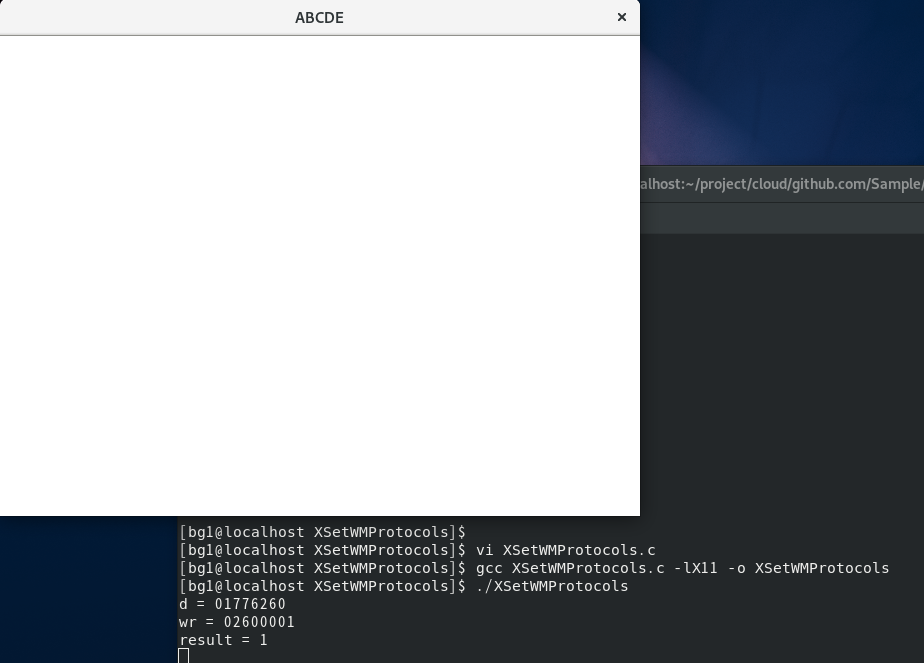Click the 'result = 1' output line

tap(223, 640)
